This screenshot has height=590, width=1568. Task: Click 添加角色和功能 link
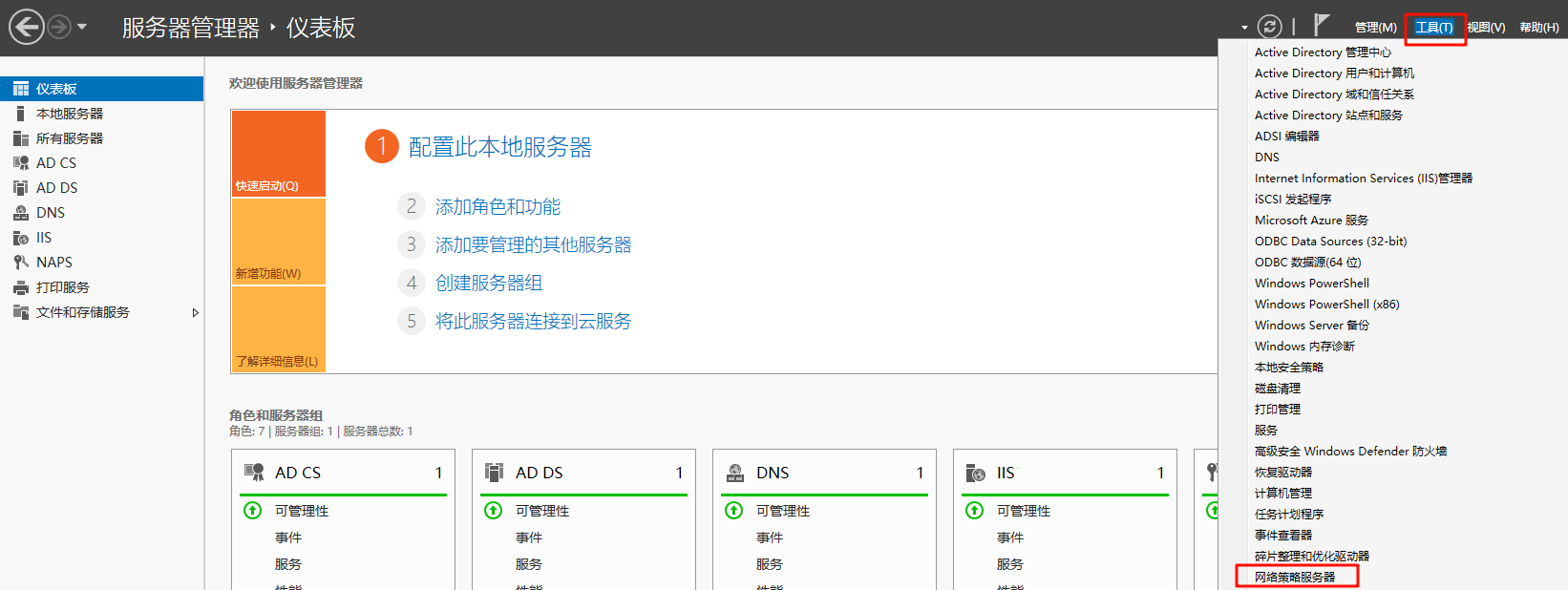pos(498,207)
